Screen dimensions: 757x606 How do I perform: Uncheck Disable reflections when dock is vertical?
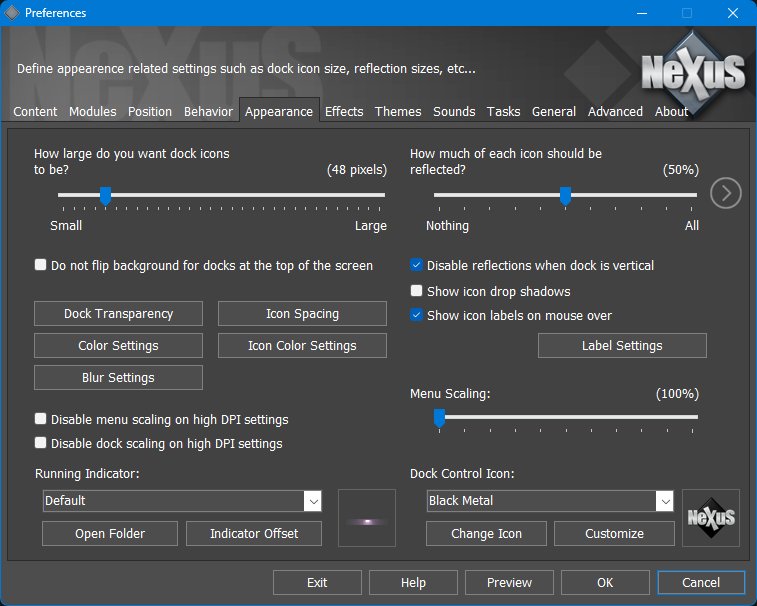416,265
